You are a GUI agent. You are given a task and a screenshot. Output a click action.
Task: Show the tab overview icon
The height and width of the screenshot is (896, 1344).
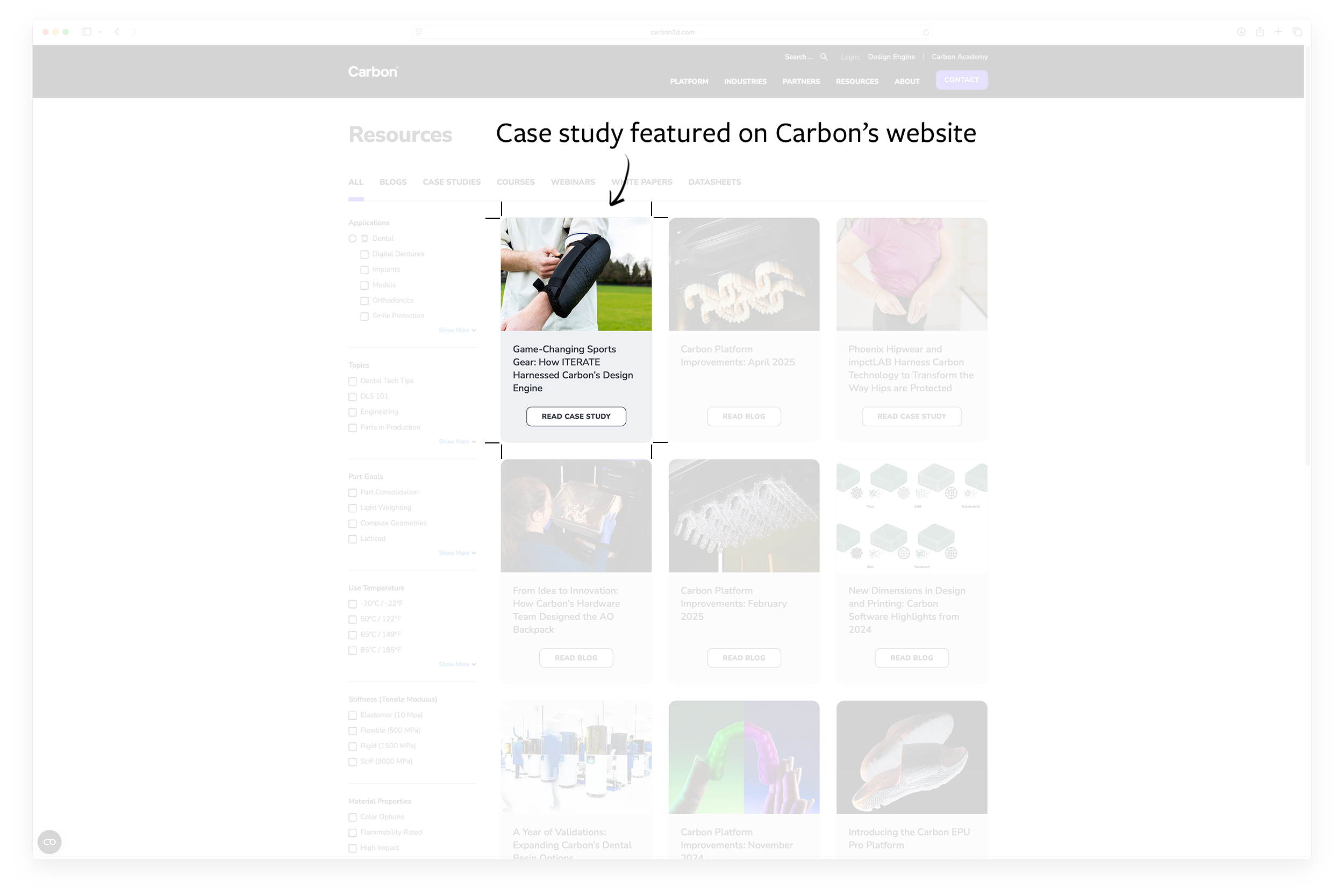tap(1297, 32)
